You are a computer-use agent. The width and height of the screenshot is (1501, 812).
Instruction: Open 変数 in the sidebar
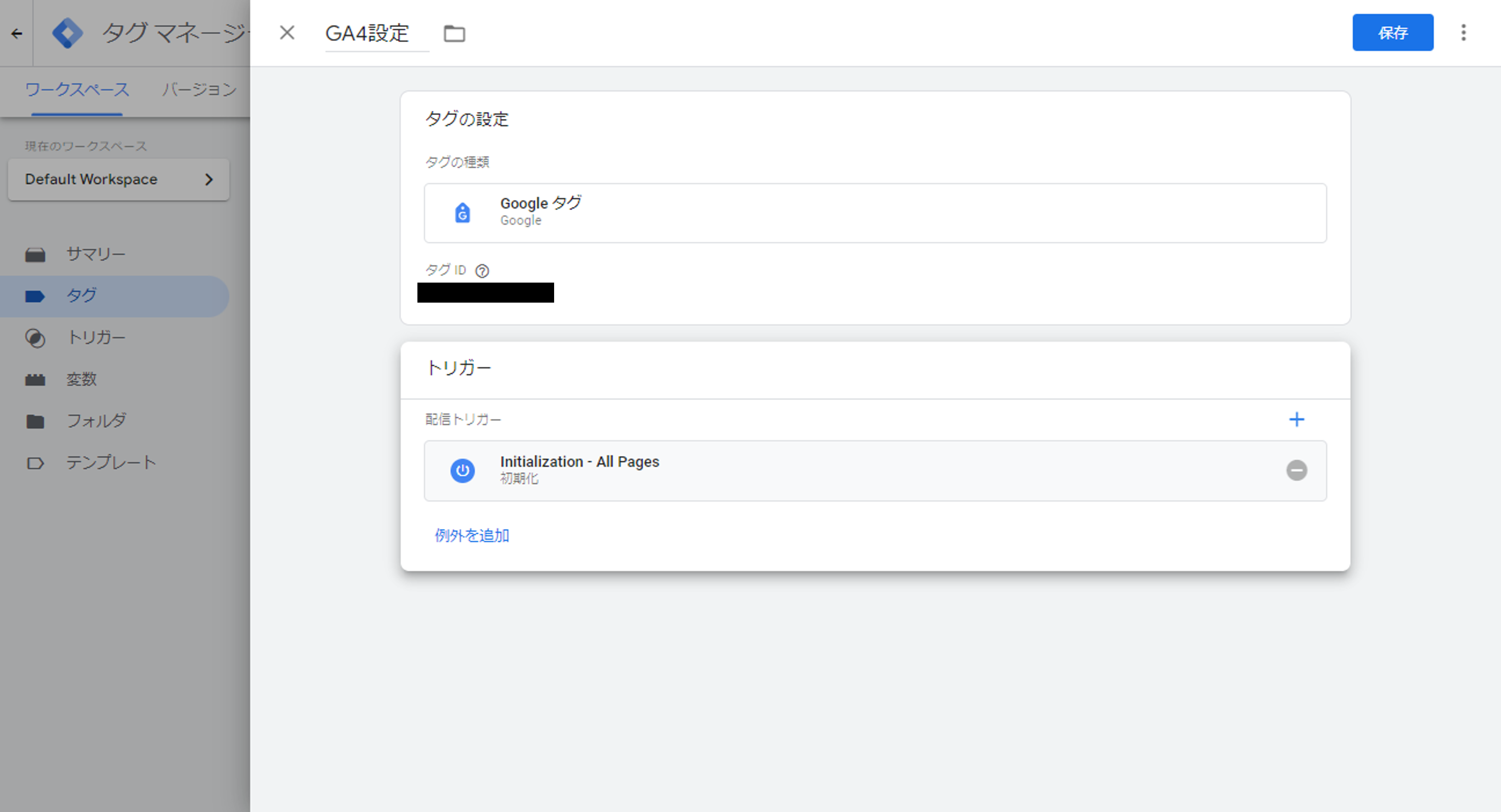[x=81, y=379]
